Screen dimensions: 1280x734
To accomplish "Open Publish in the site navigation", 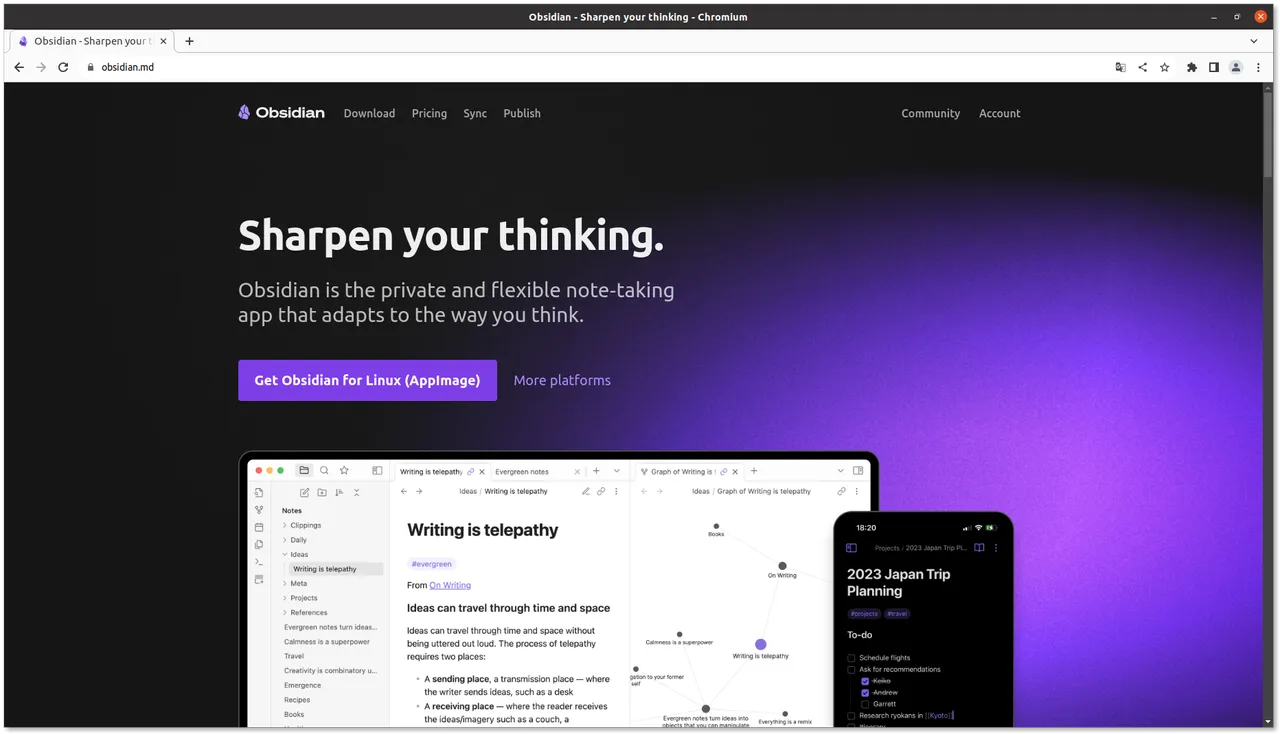I will [x=522, y=113].
